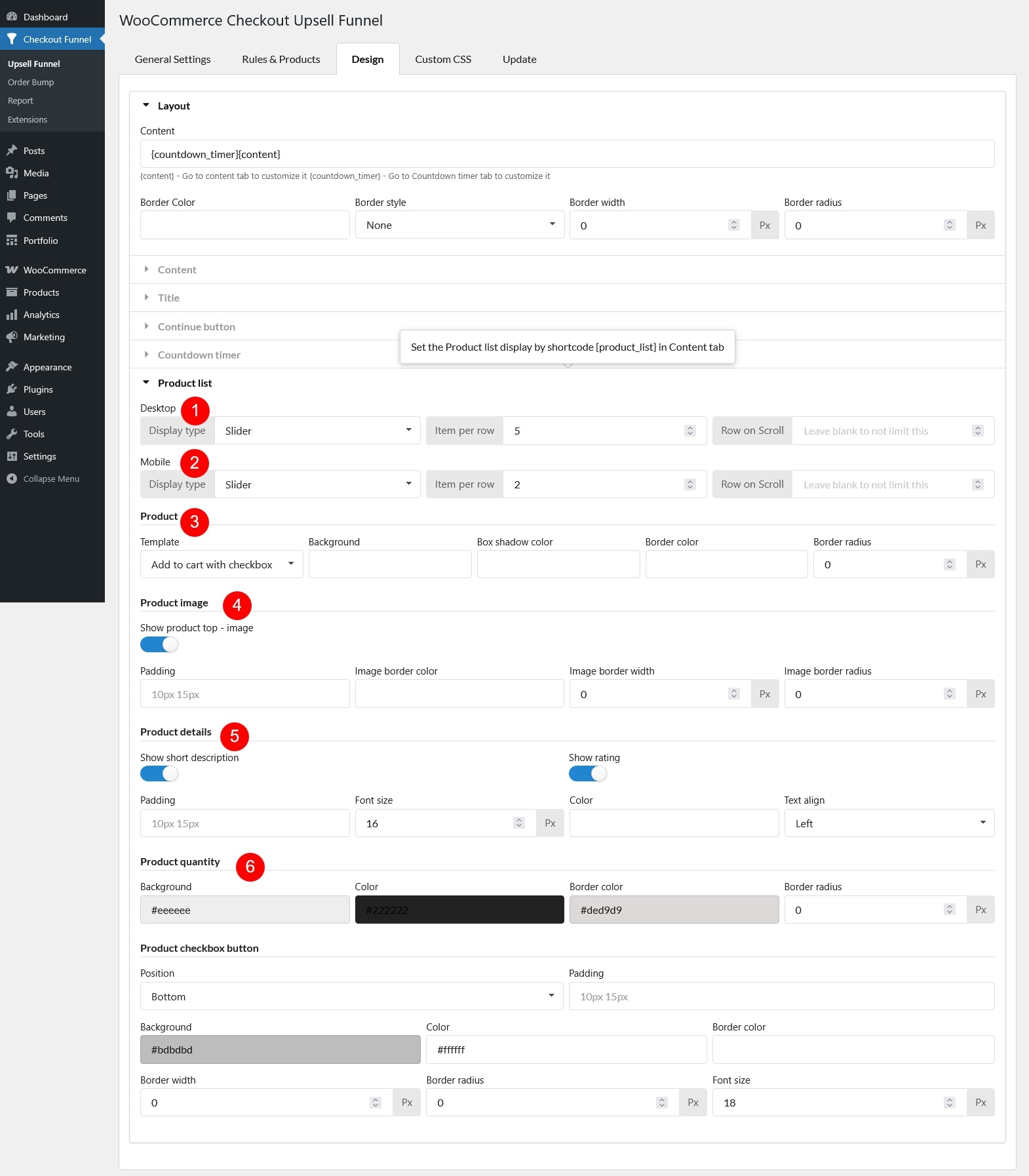Screen dimensions: 1029x1176
Task: Expand the Countdown timer section
Action: pyautogui.click(x=199, y=355)
